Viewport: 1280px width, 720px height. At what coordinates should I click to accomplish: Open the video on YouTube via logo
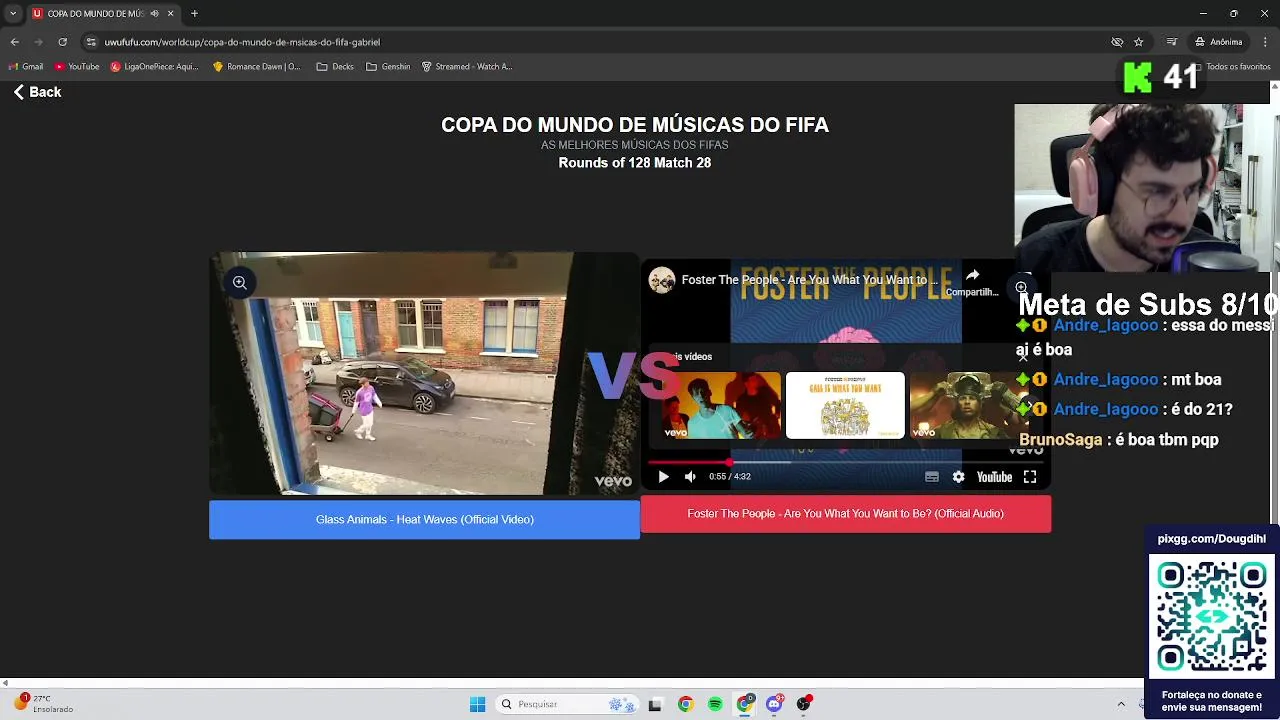[x=994, y=477]
